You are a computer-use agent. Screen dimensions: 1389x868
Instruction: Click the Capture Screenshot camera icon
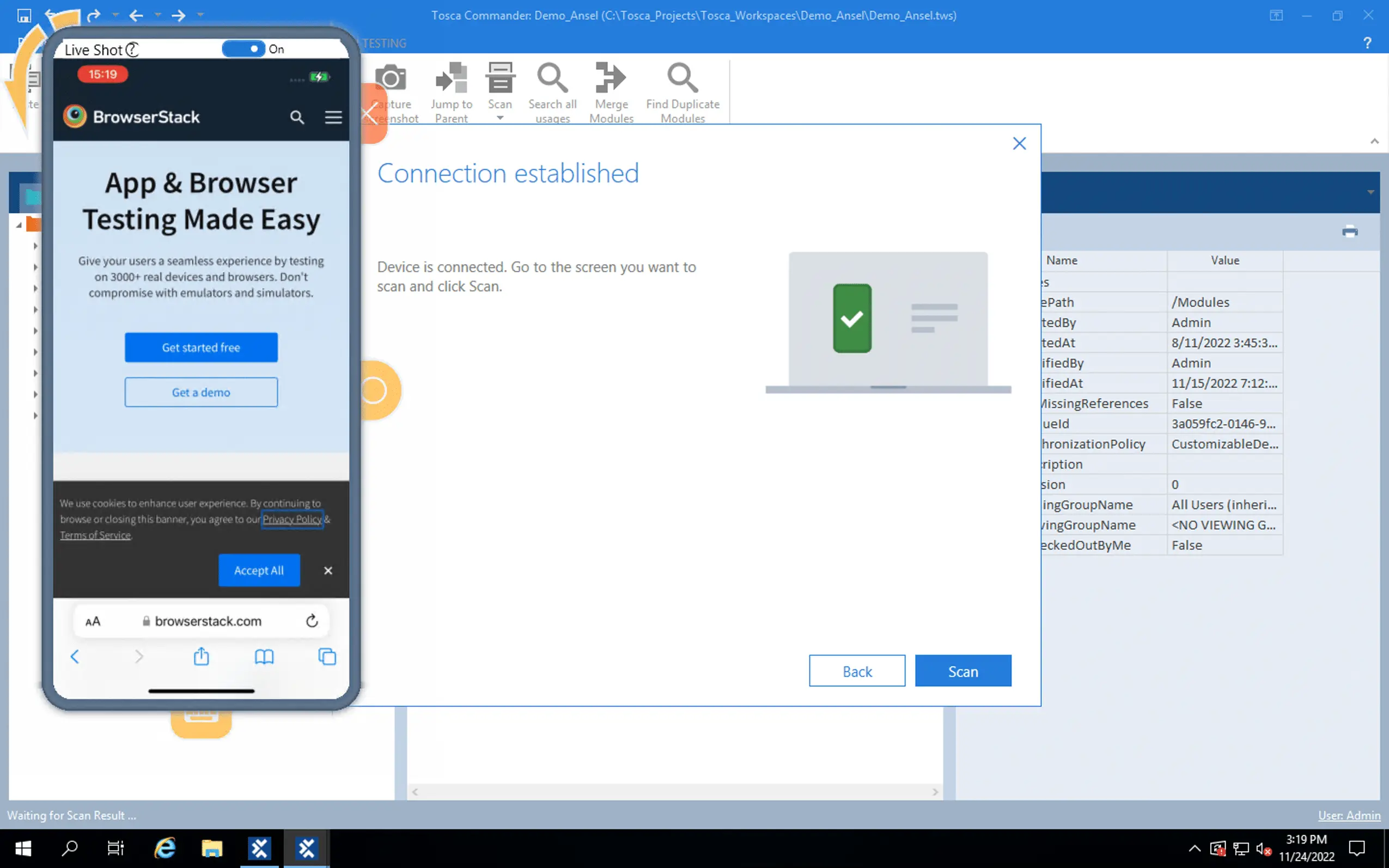point(391,77)
